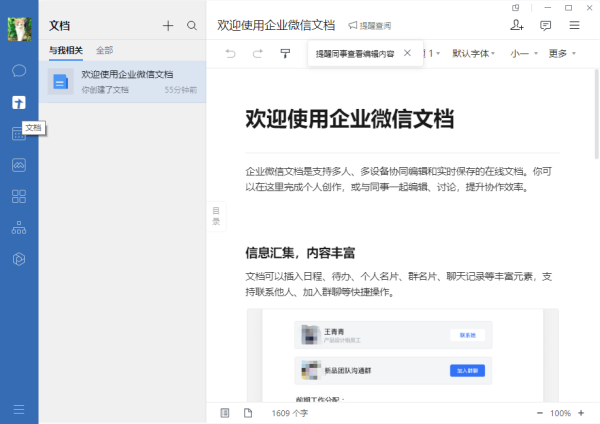This screenshot has width=600, height=424.
Task: Open the Calendar icon in sidebar
Action: point(18,134)
